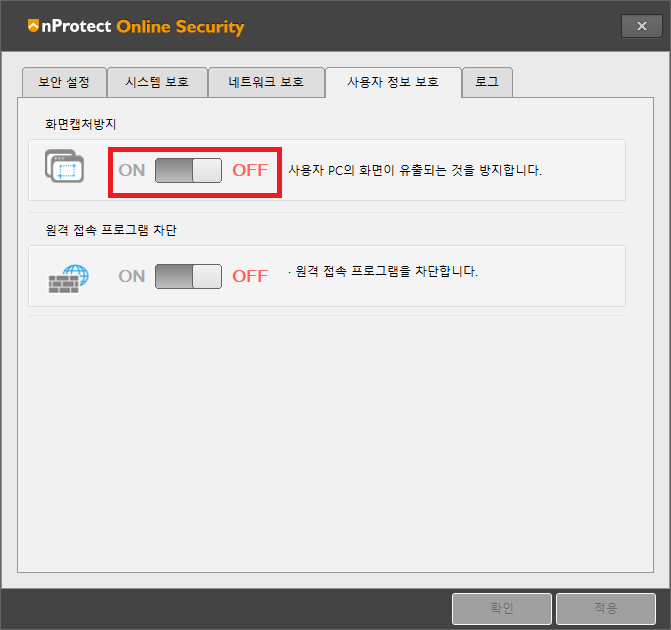Click ON label for screen capture prevention
671x630 pixels.
click(132, 170)
